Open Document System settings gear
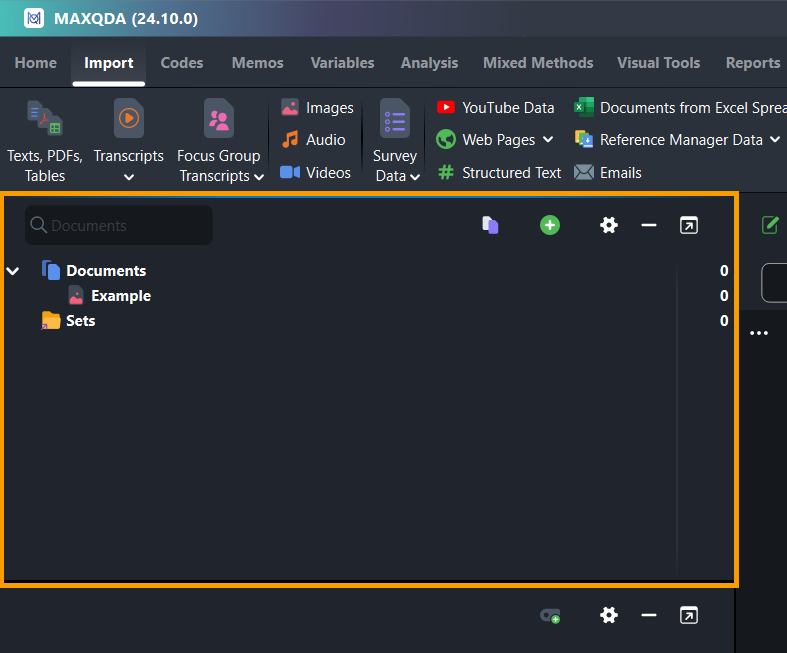This screenshot has width=787, height=653. [x=608, y=225]
